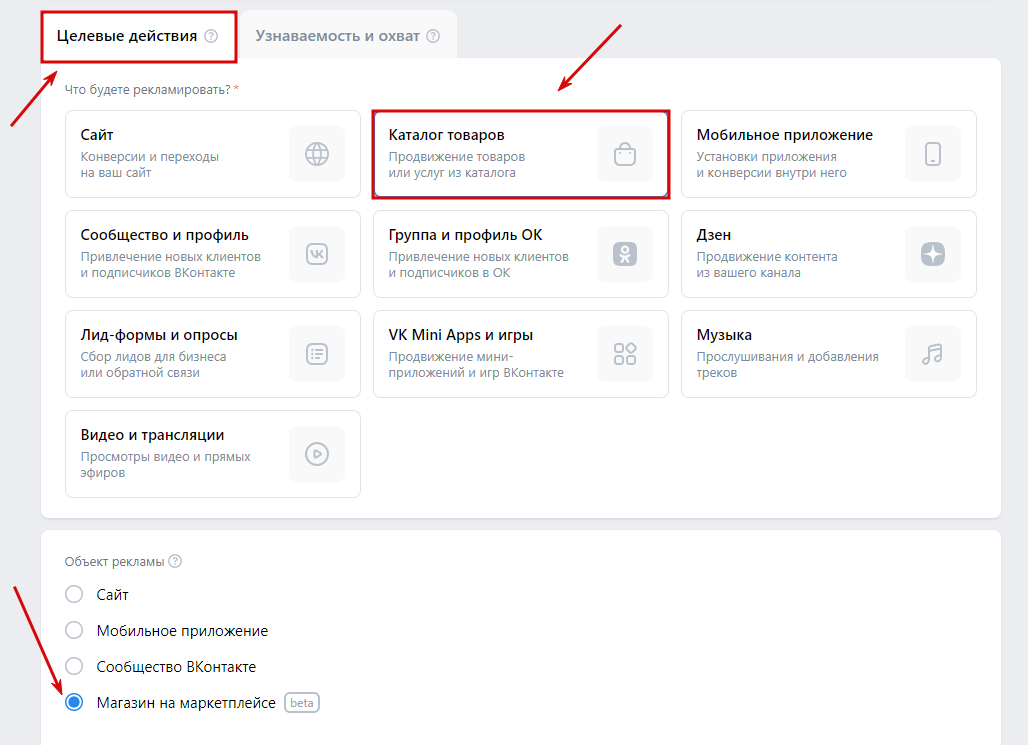Click the VK Mini Apps grid icon

(625, 354)
